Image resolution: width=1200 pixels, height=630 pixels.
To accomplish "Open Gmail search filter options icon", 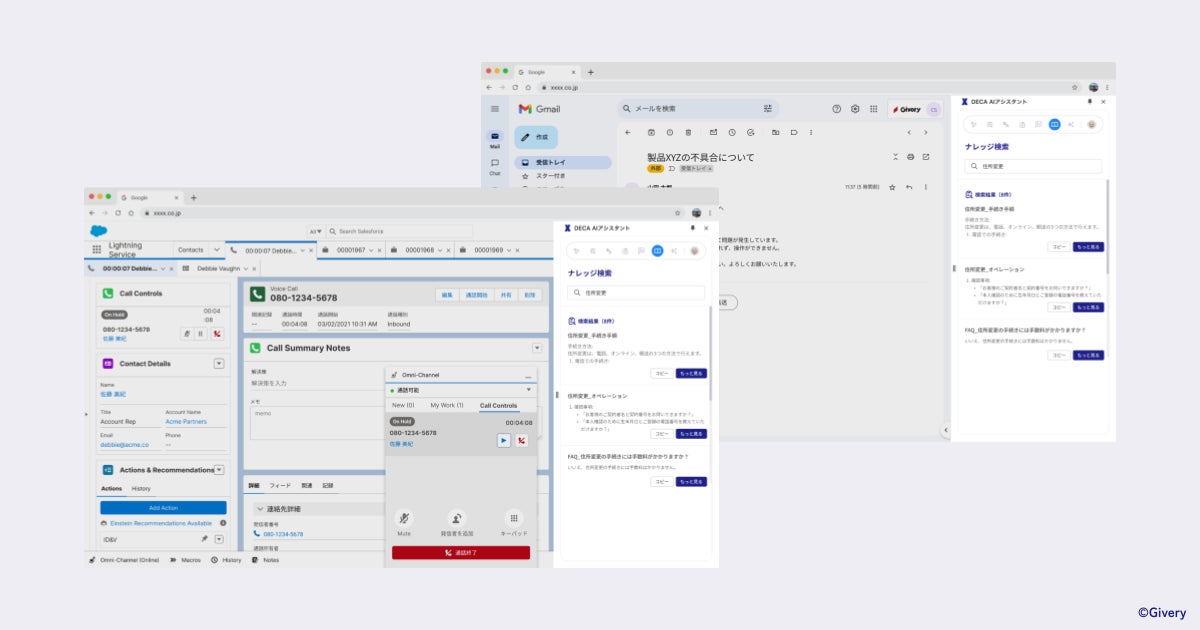I will click(x=768, y=109).
